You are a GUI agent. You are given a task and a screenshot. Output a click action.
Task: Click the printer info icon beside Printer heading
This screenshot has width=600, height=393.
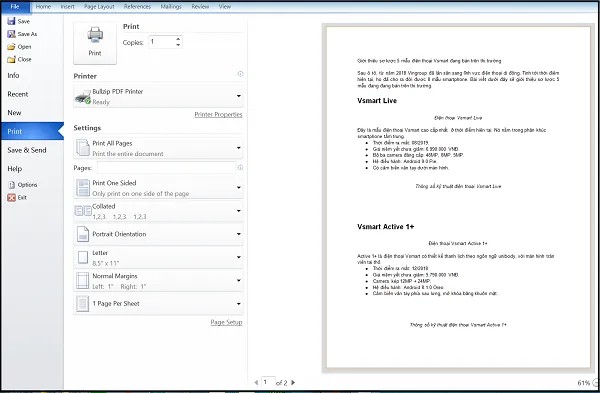click(x=240, y=74)
